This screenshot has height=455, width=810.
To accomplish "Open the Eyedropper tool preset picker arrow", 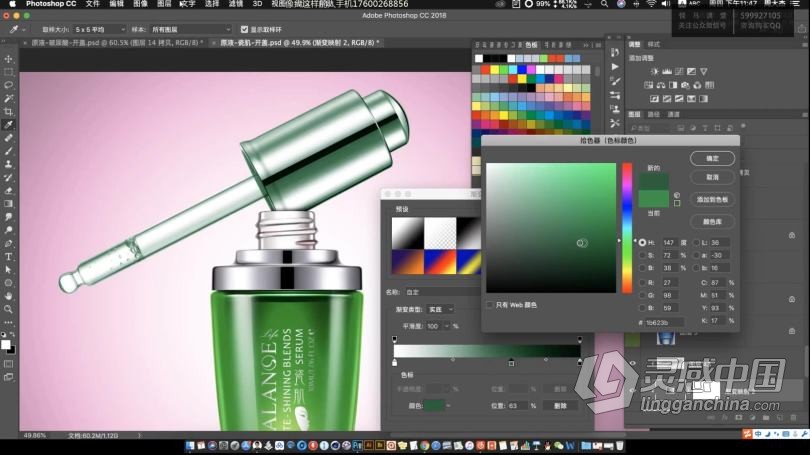I will pos(24,30).
